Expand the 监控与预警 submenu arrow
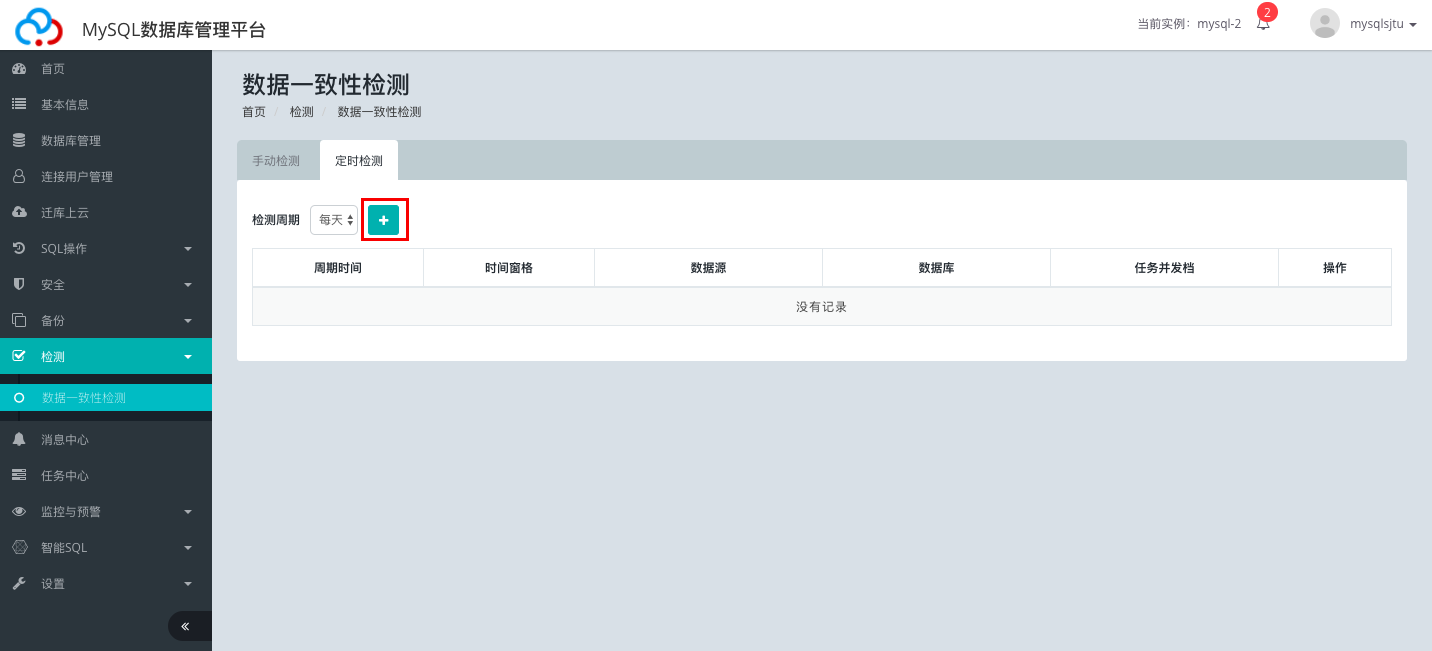The image size is (1432, 651). 188,512
